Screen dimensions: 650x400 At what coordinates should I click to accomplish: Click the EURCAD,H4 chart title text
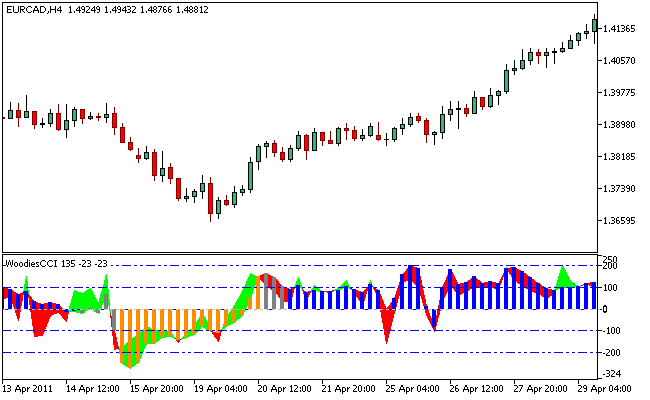(34, 10)
